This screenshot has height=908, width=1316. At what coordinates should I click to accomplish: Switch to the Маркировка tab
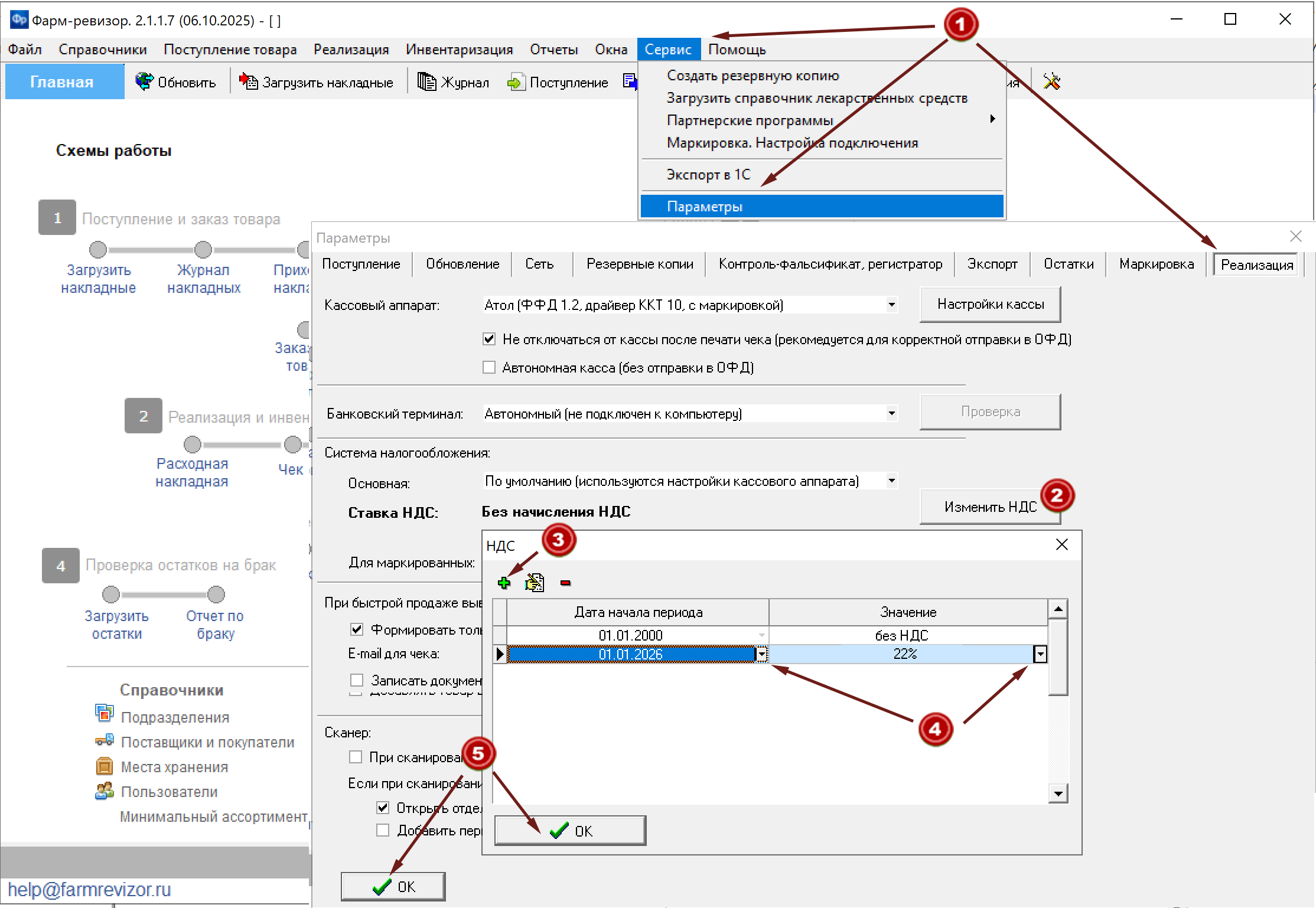(x=1156, y=264)
